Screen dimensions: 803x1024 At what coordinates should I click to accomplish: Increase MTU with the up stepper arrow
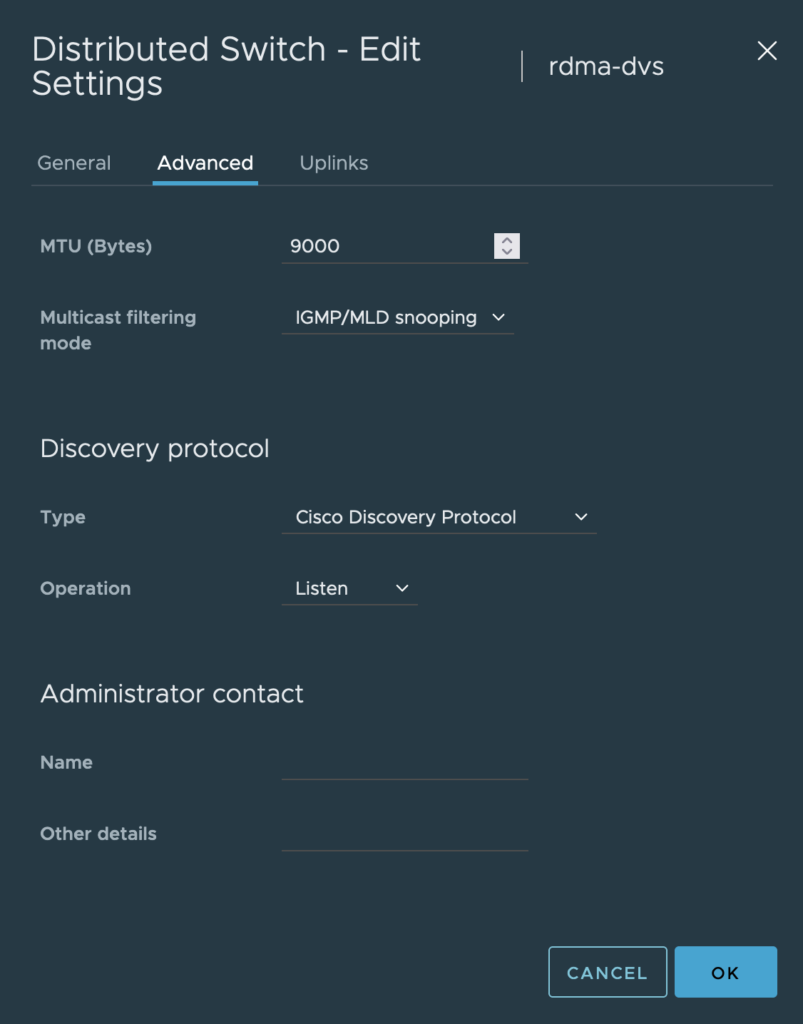tap(507, 240)
